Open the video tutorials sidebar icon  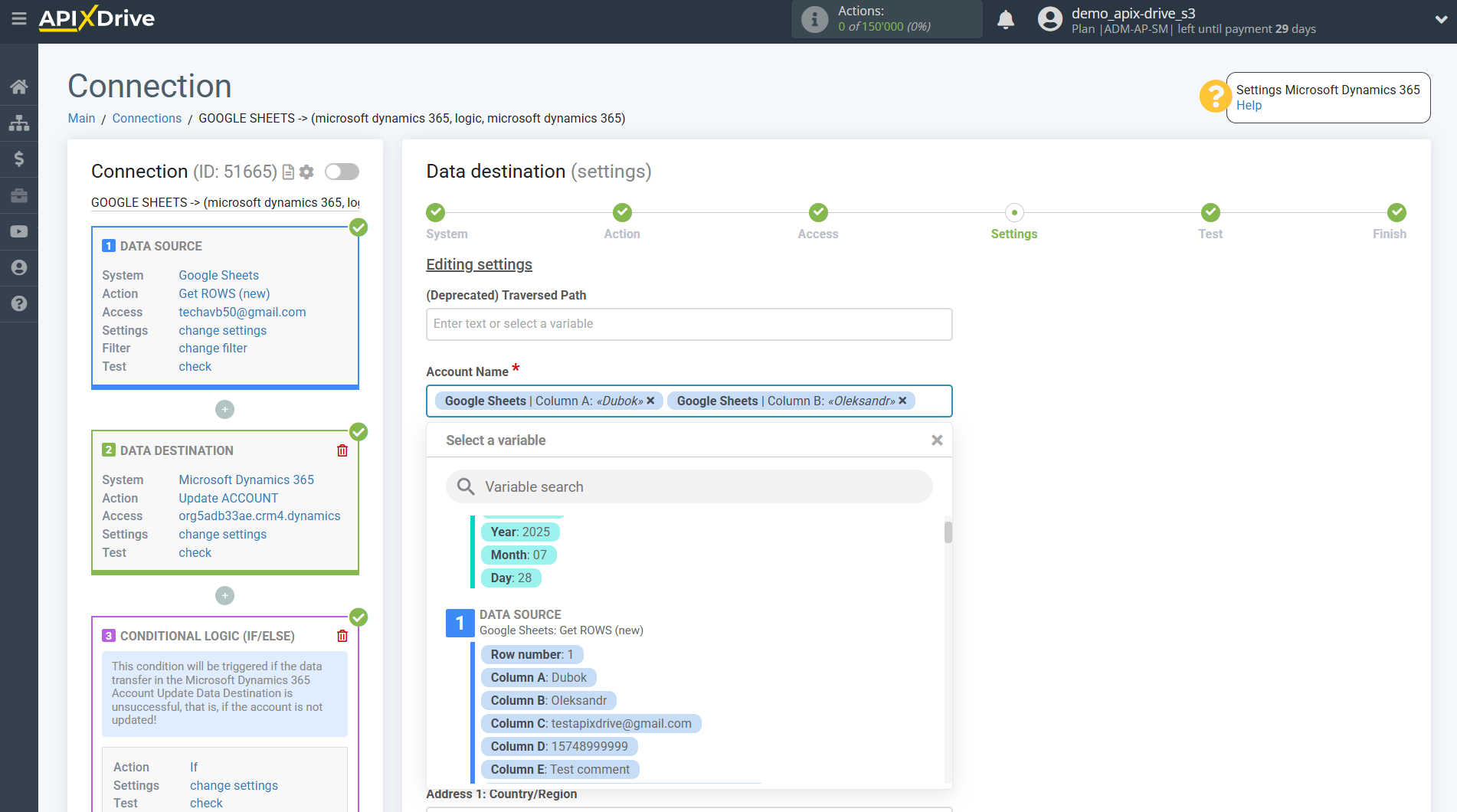[x=19, y=231]
